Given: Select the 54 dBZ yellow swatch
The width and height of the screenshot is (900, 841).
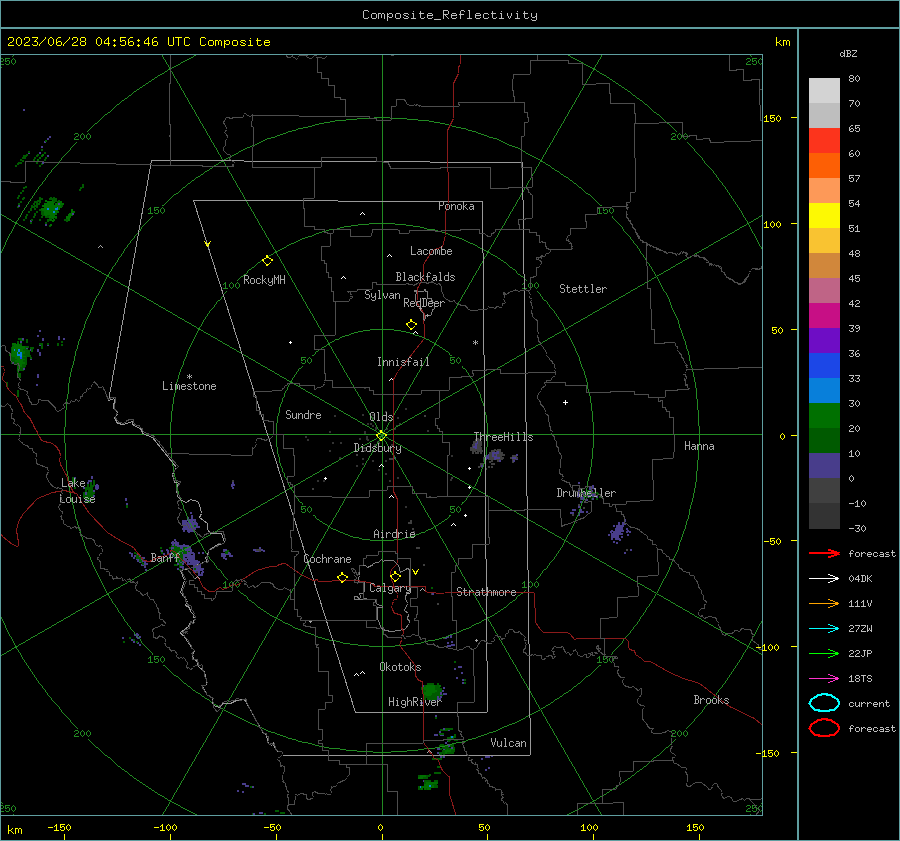Looking at the screenshot, I should [x=824, y=215].
